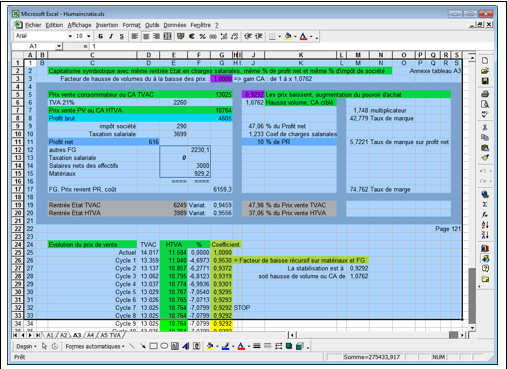507x369 pixels.
Task: Center cell text horizontally
Action: 146,36
